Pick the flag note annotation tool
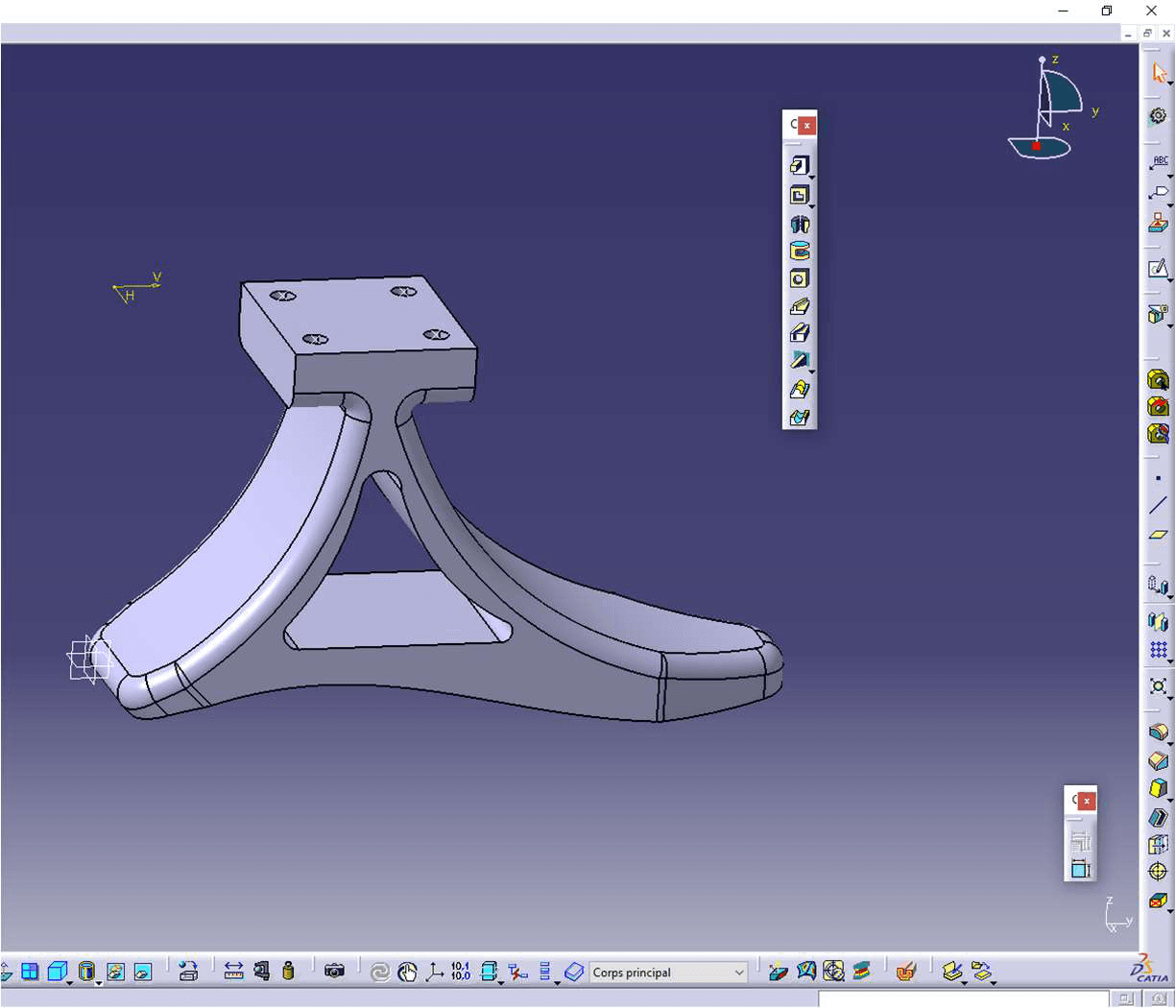 click(1159, 192)
